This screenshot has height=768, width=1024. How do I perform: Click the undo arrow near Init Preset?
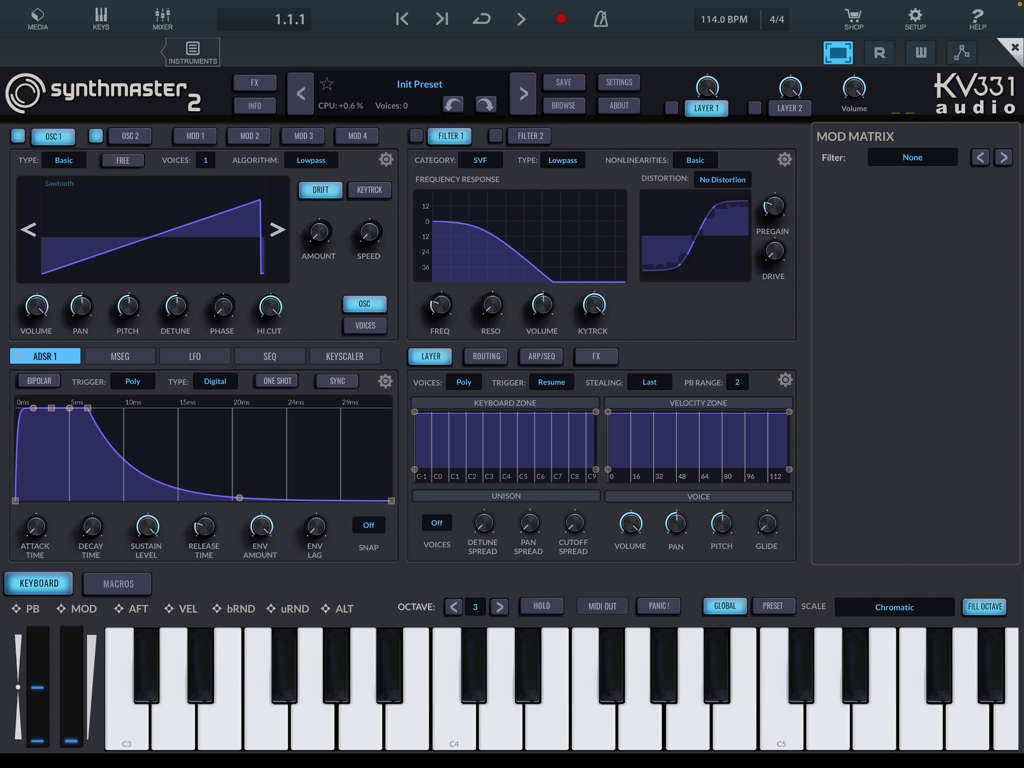(452, 104)
